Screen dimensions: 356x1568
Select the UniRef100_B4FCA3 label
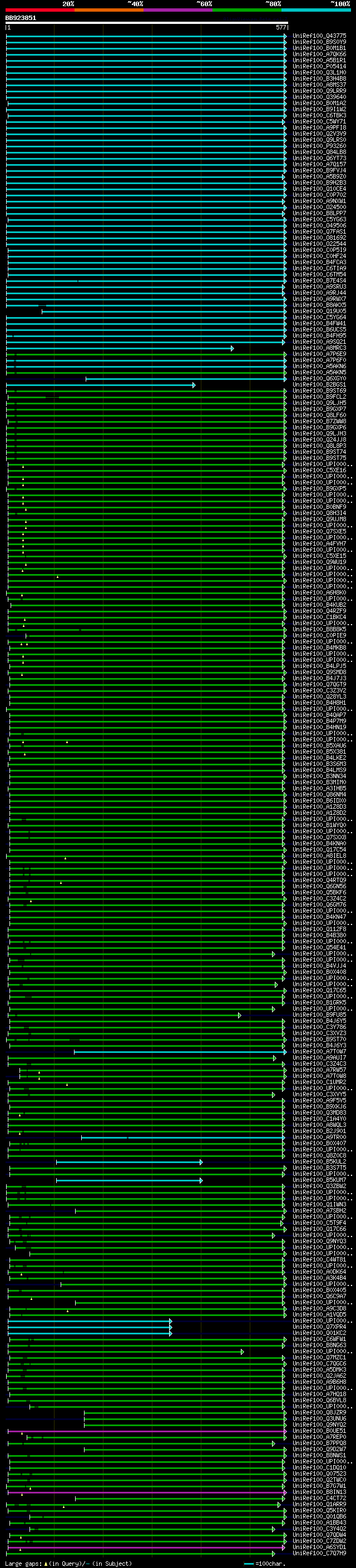[319, 263]
